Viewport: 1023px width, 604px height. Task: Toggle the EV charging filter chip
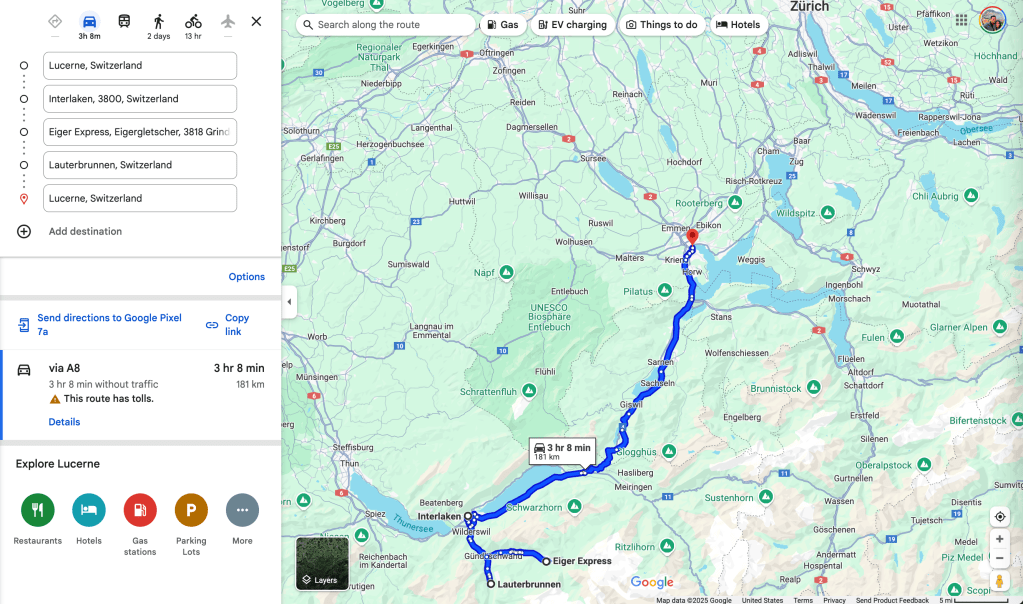coord(572,25)
